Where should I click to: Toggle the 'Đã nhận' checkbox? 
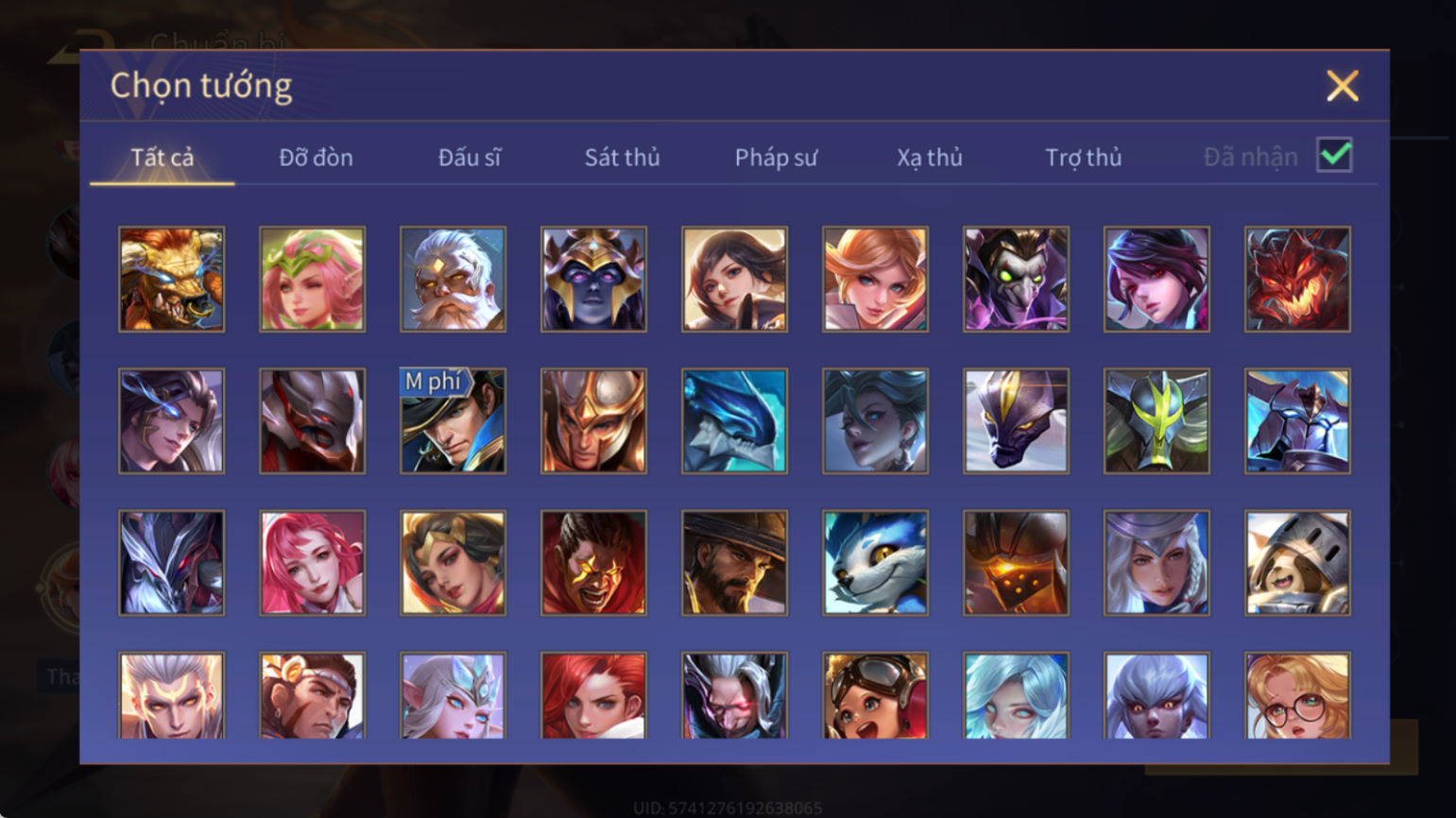[x=1335, y=155]
